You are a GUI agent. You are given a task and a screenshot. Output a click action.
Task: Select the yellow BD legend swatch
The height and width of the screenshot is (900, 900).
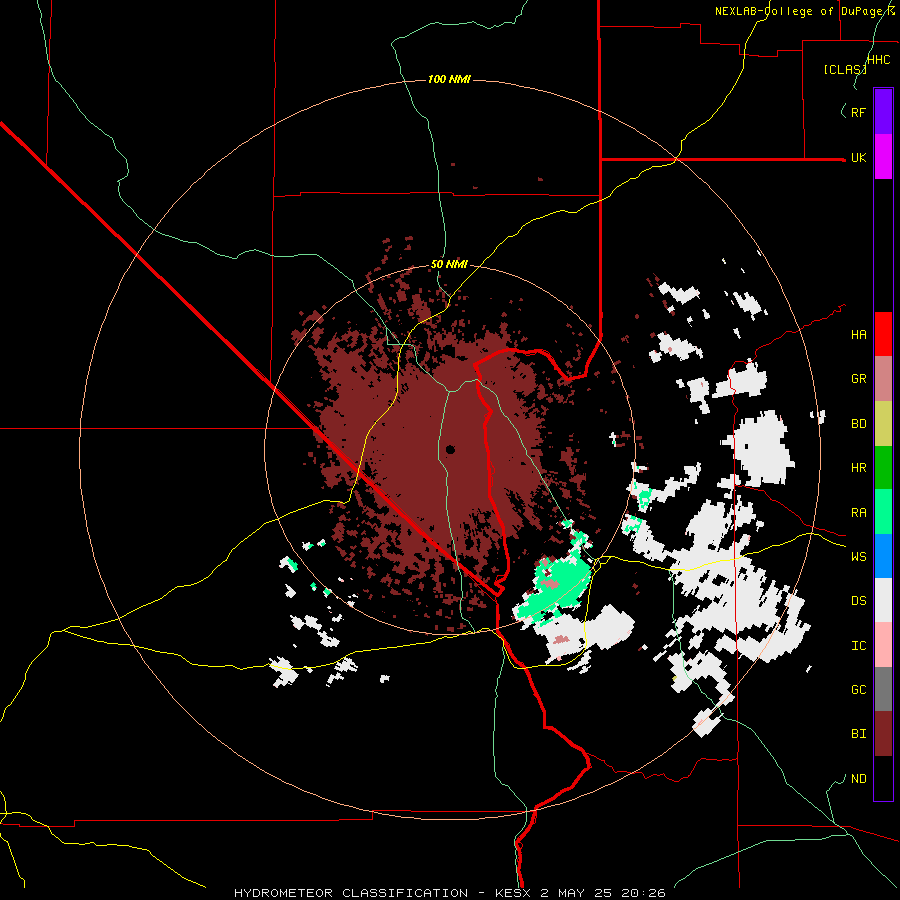883,424
